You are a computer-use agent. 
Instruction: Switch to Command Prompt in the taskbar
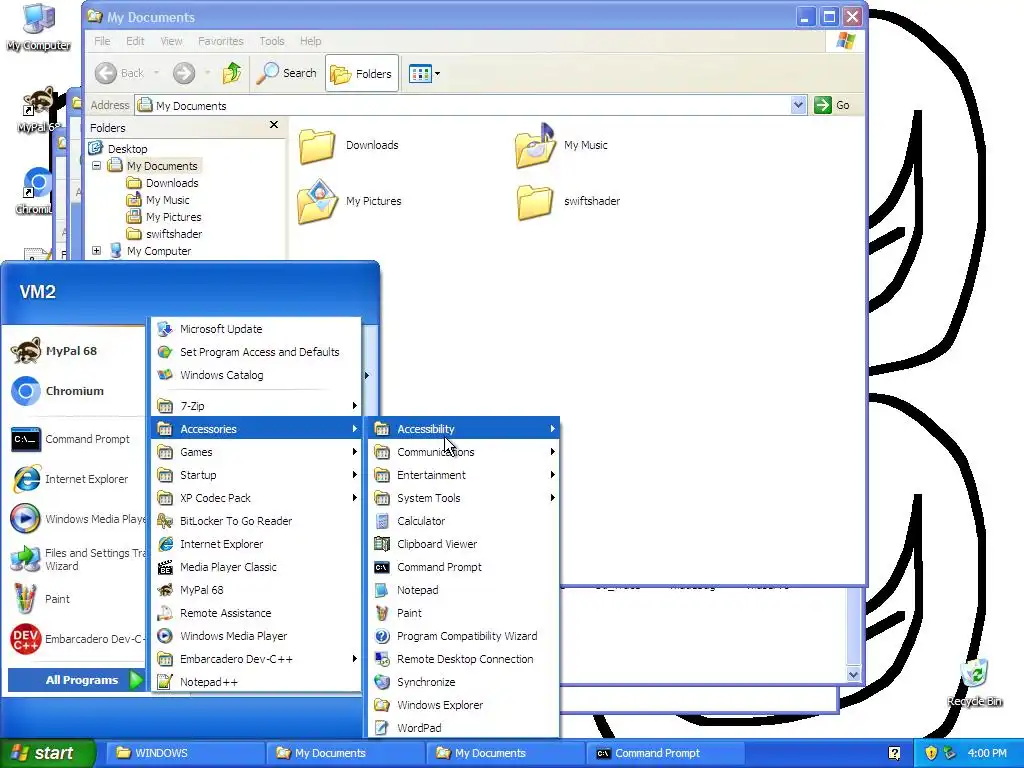[665, 753]
